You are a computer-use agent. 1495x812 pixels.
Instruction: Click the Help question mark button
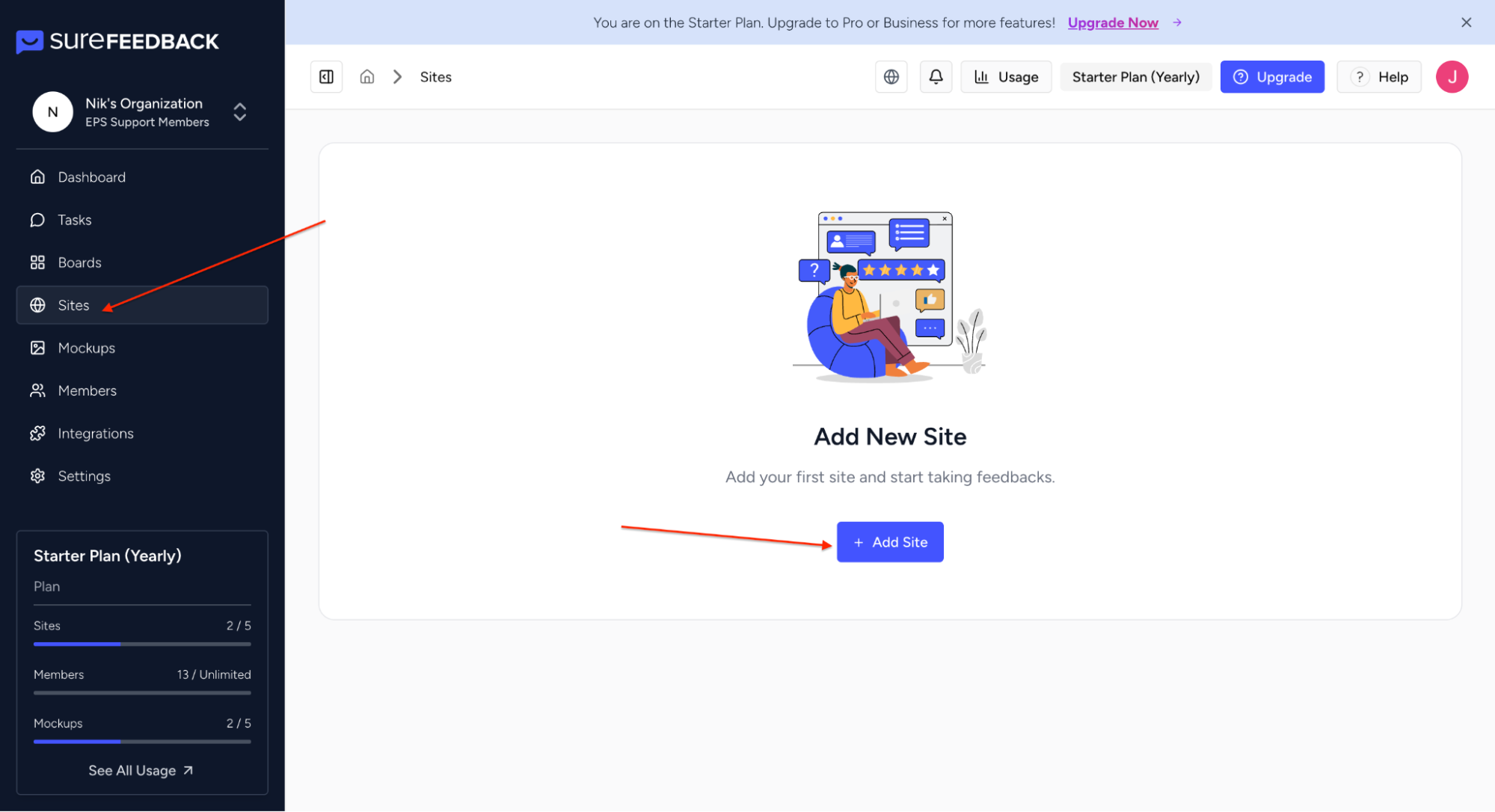click(x=1378, y=77)
